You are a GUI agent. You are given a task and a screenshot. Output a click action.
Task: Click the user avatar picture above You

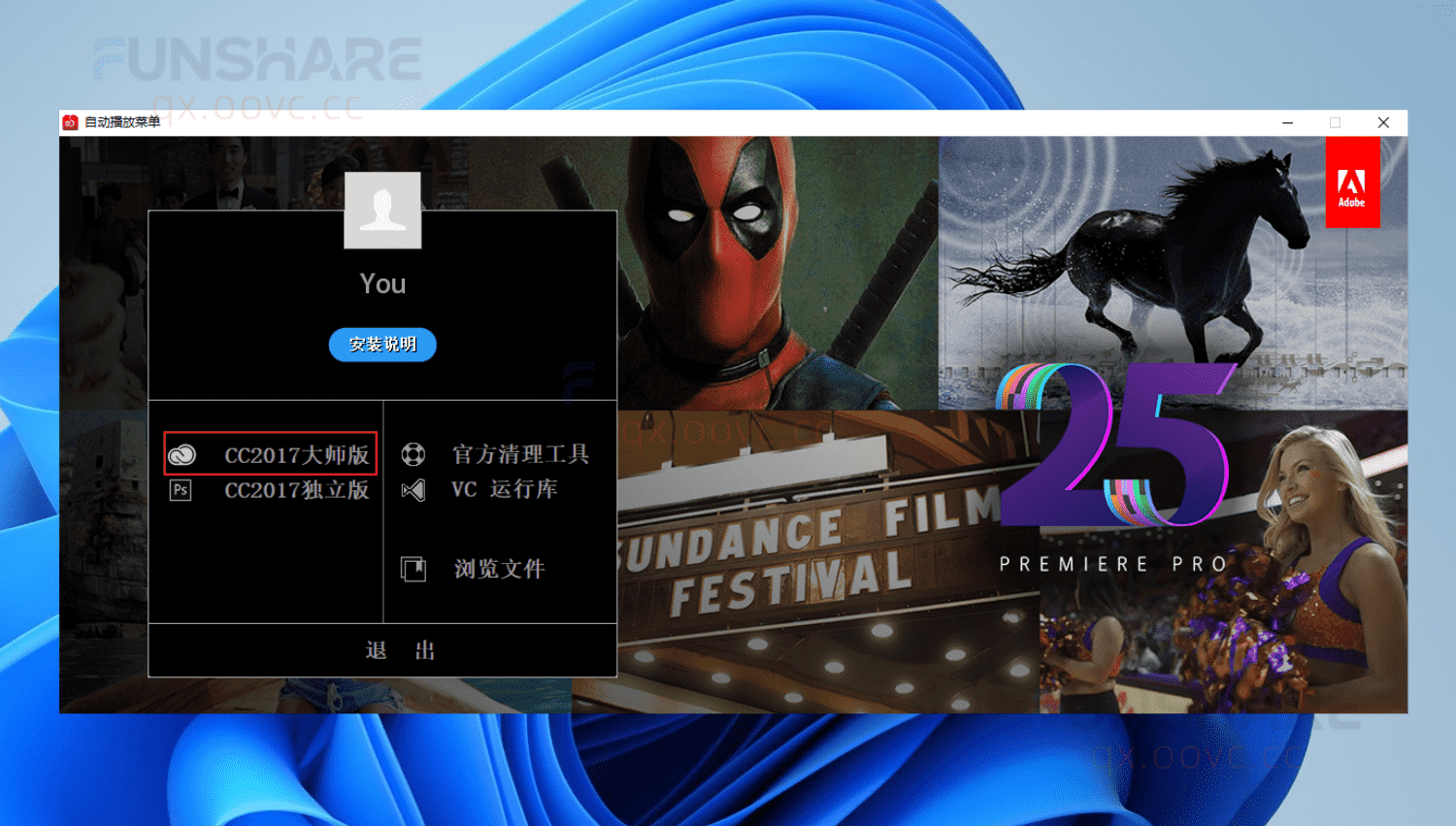382,210
